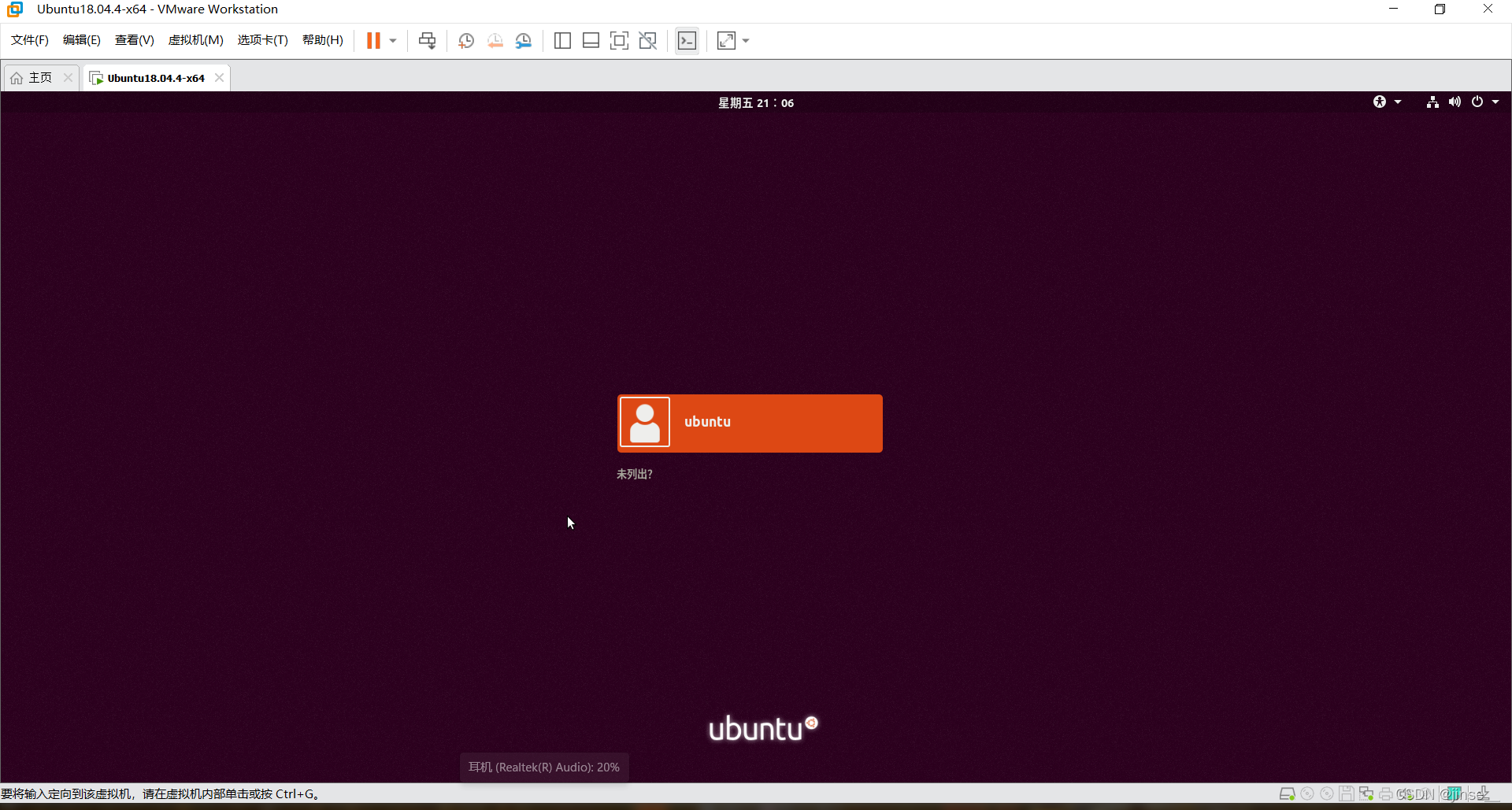Viewport: 1512px width, 810px height.
Task: Open the clock 星期五 21:06 in top bar
Action: click(x=756, y=103)
